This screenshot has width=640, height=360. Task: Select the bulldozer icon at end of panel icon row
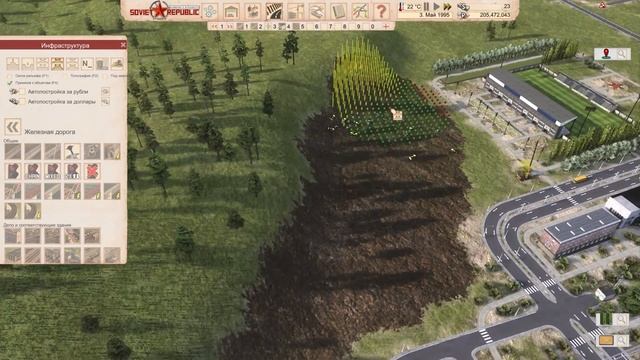(117, 63)
